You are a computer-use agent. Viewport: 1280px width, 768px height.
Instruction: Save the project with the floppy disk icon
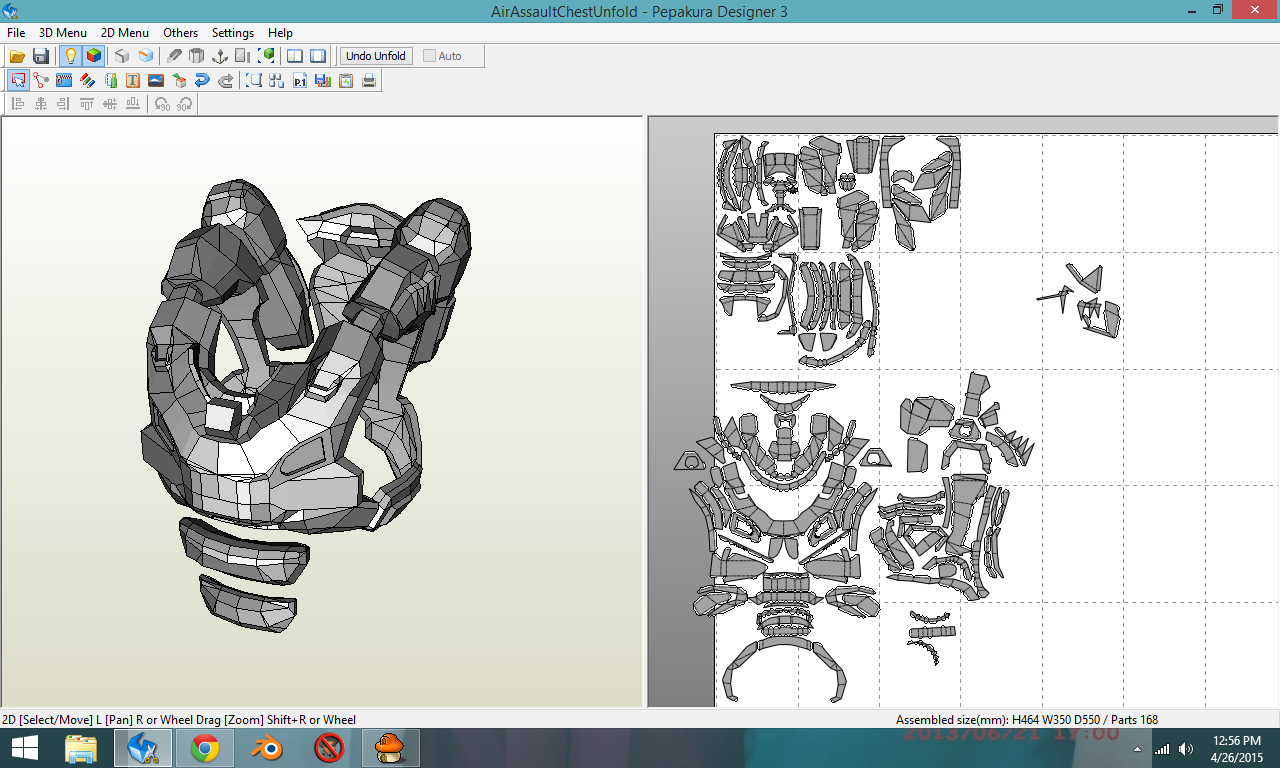tap(41, 56)
